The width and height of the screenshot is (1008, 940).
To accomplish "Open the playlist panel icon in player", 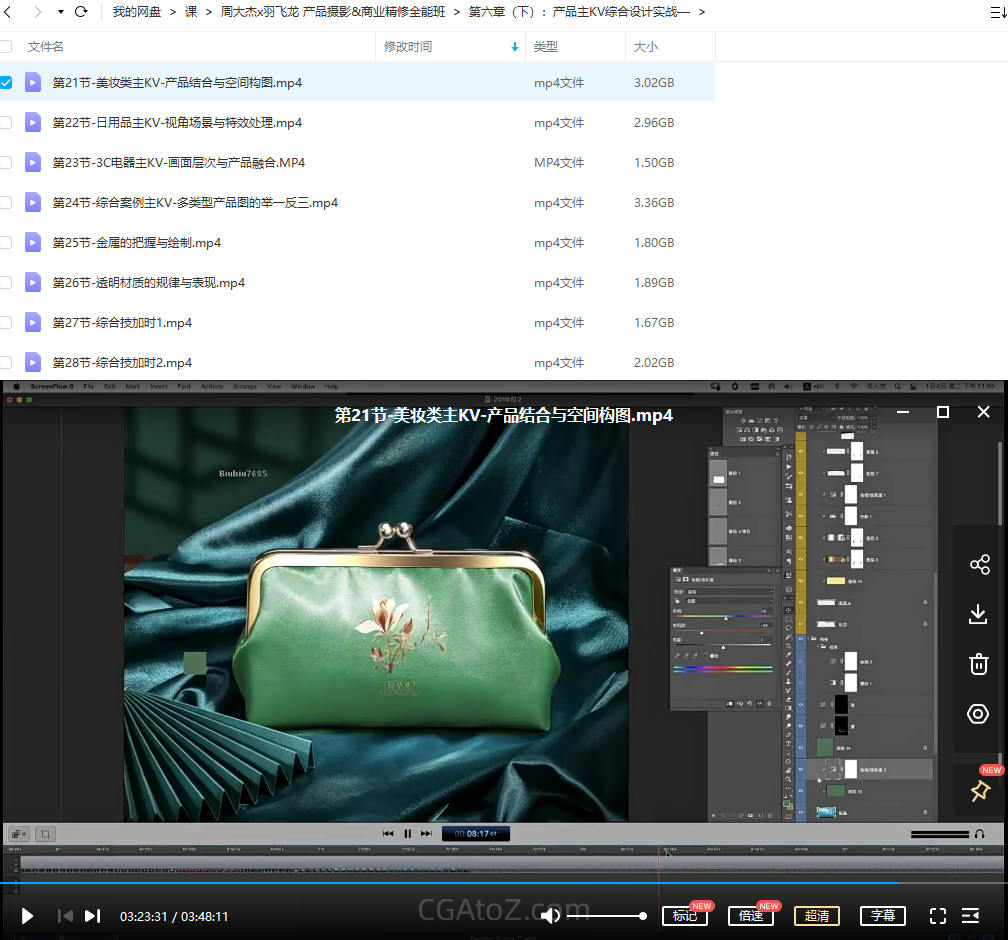I will 970,915.
